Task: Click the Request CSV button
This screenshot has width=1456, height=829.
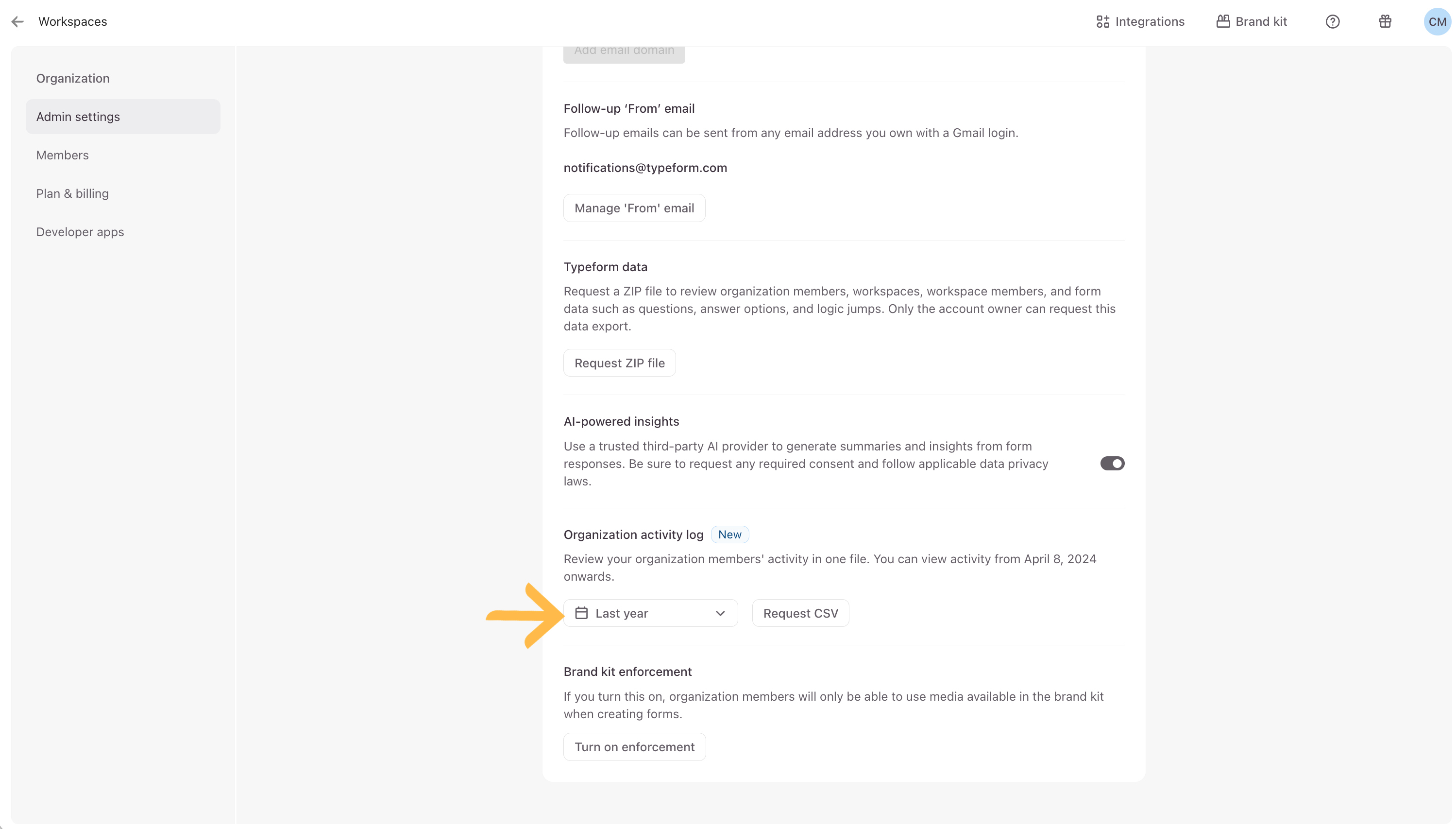Action: pyautogui.click(x=800, y=613)
